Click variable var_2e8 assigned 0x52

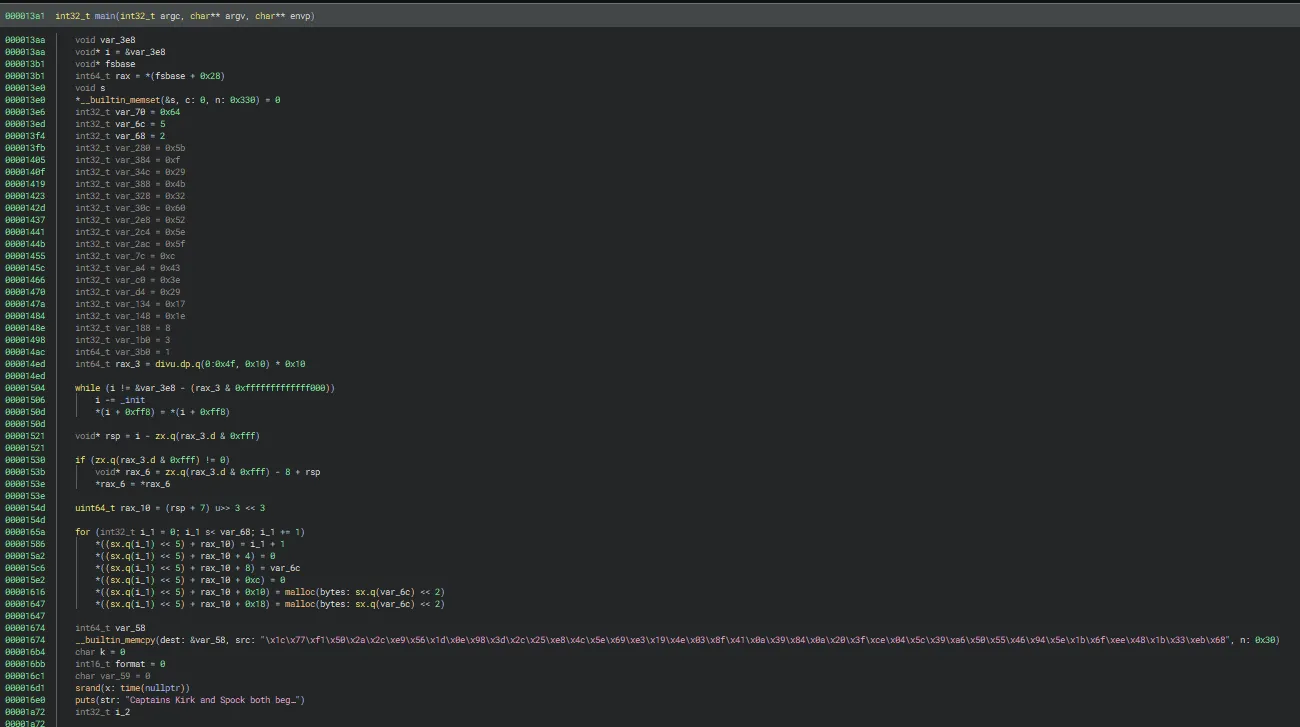(x=130, y=220)
